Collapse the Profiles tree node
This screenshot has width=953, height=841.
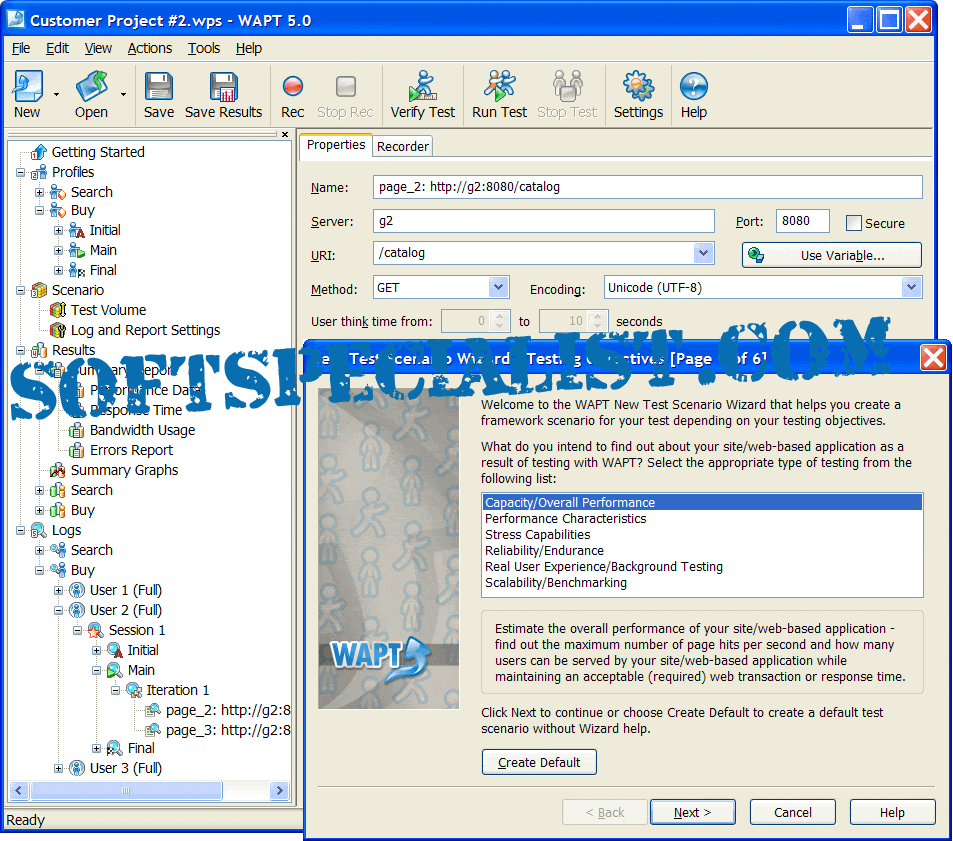pyautogui.click(x=21, y=173)
